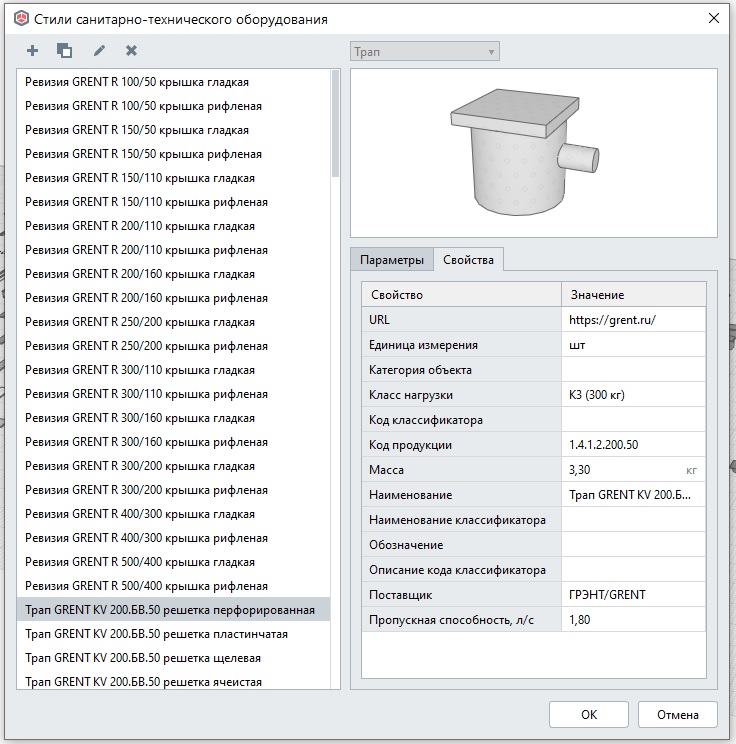
Task: Select Ревизия GRENT R 200/160 крышка гладкая
Action: point(174,274)
